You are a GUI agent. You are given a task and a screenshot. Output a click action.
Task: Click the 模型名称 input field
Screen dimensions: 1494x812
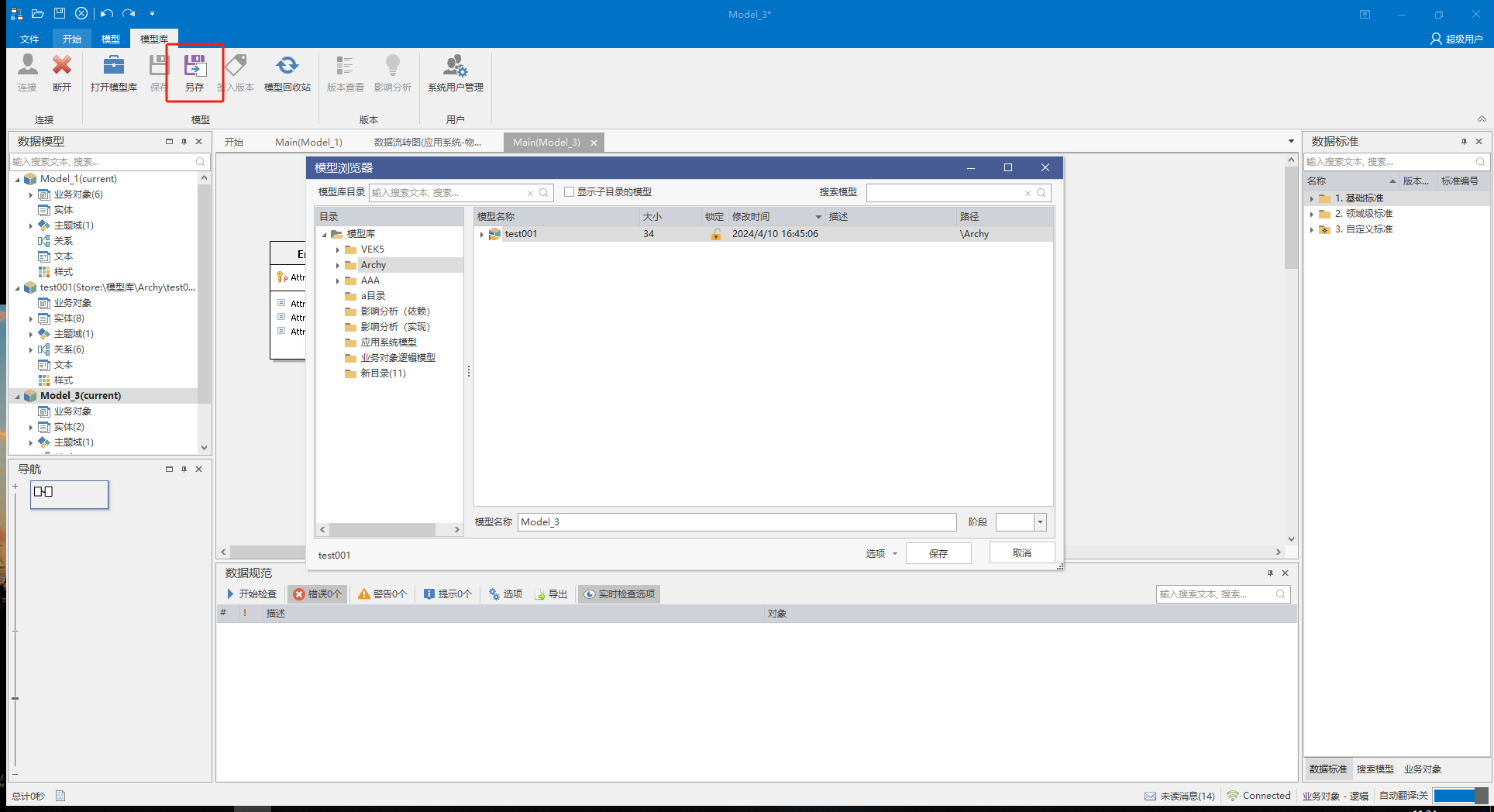[737, 522]
